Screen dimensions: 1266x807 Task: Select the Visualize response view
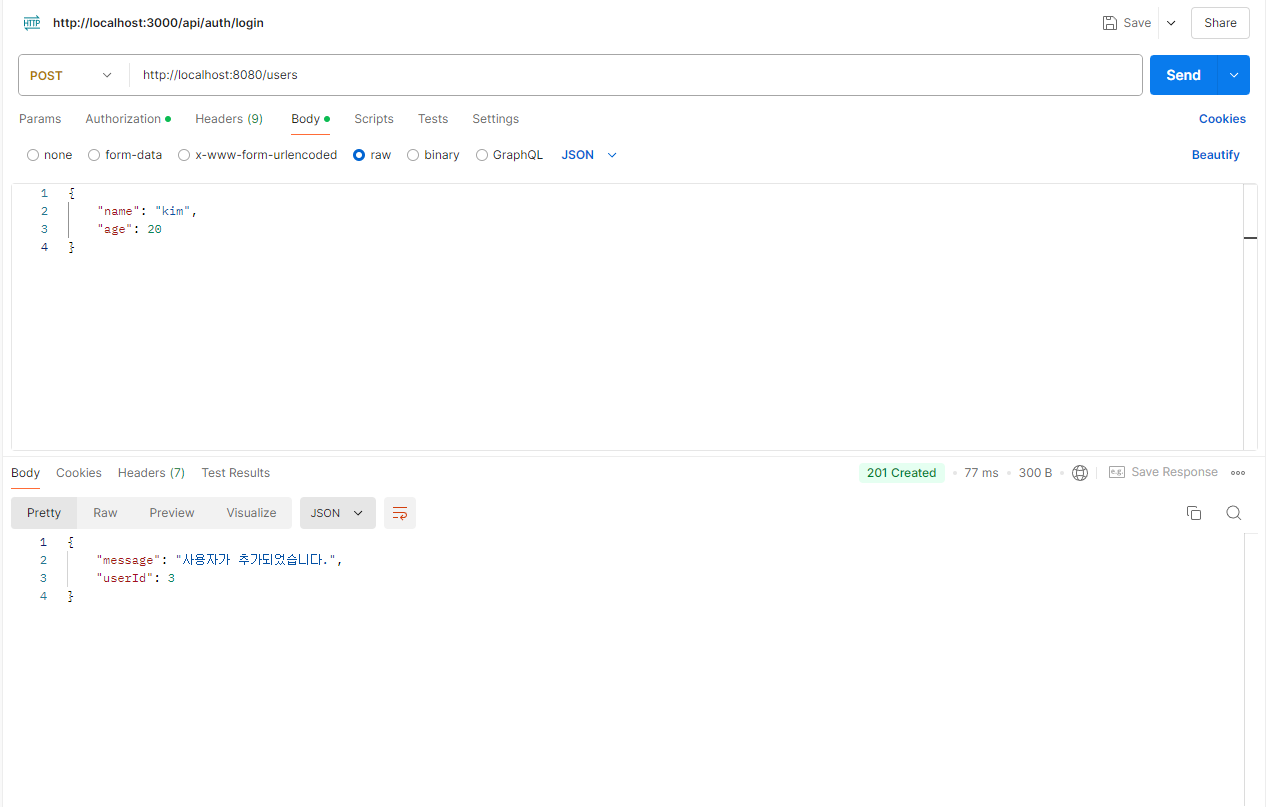pyautogui.click(x=251, y=513)
